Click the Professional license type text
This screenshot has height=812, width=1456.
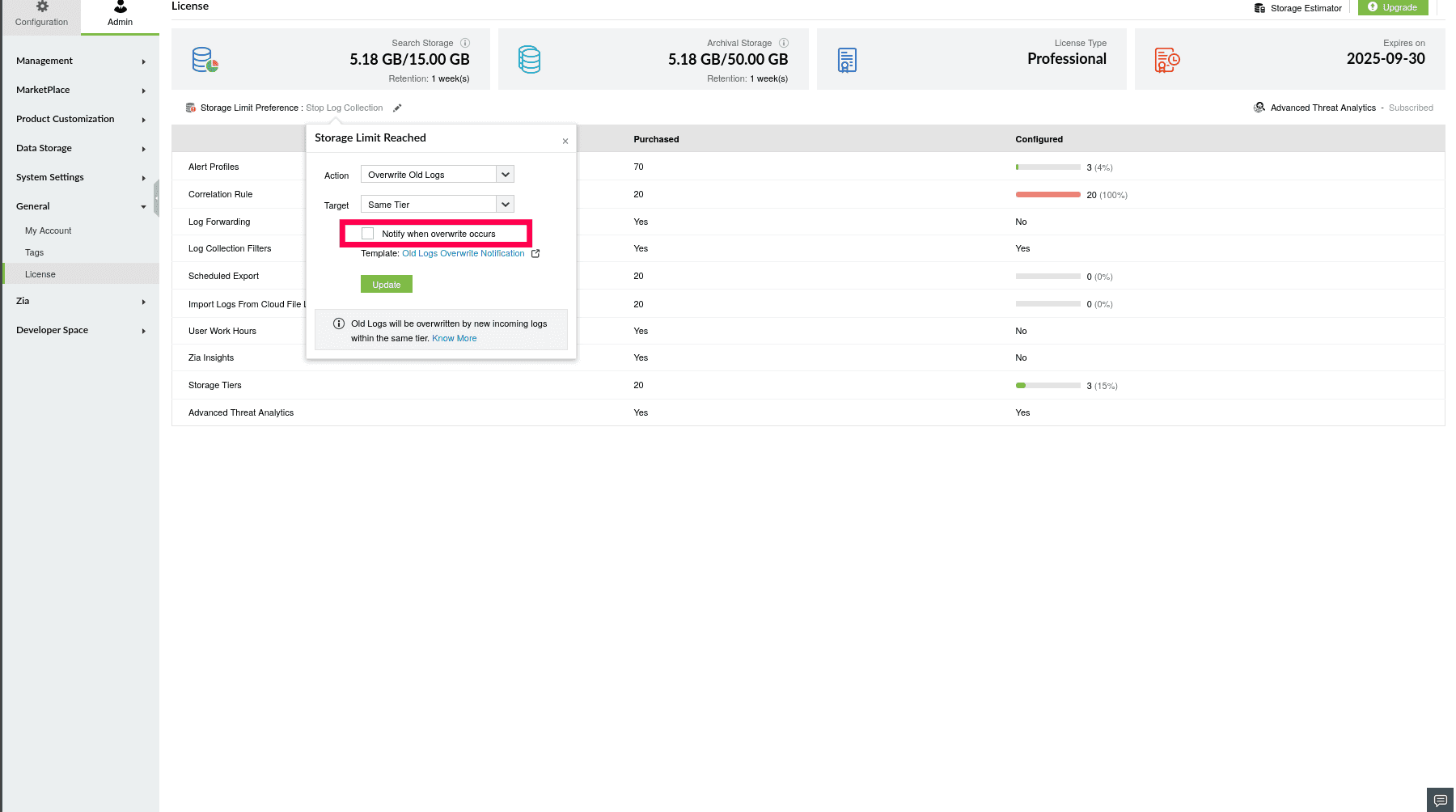tap(1067, 59)
